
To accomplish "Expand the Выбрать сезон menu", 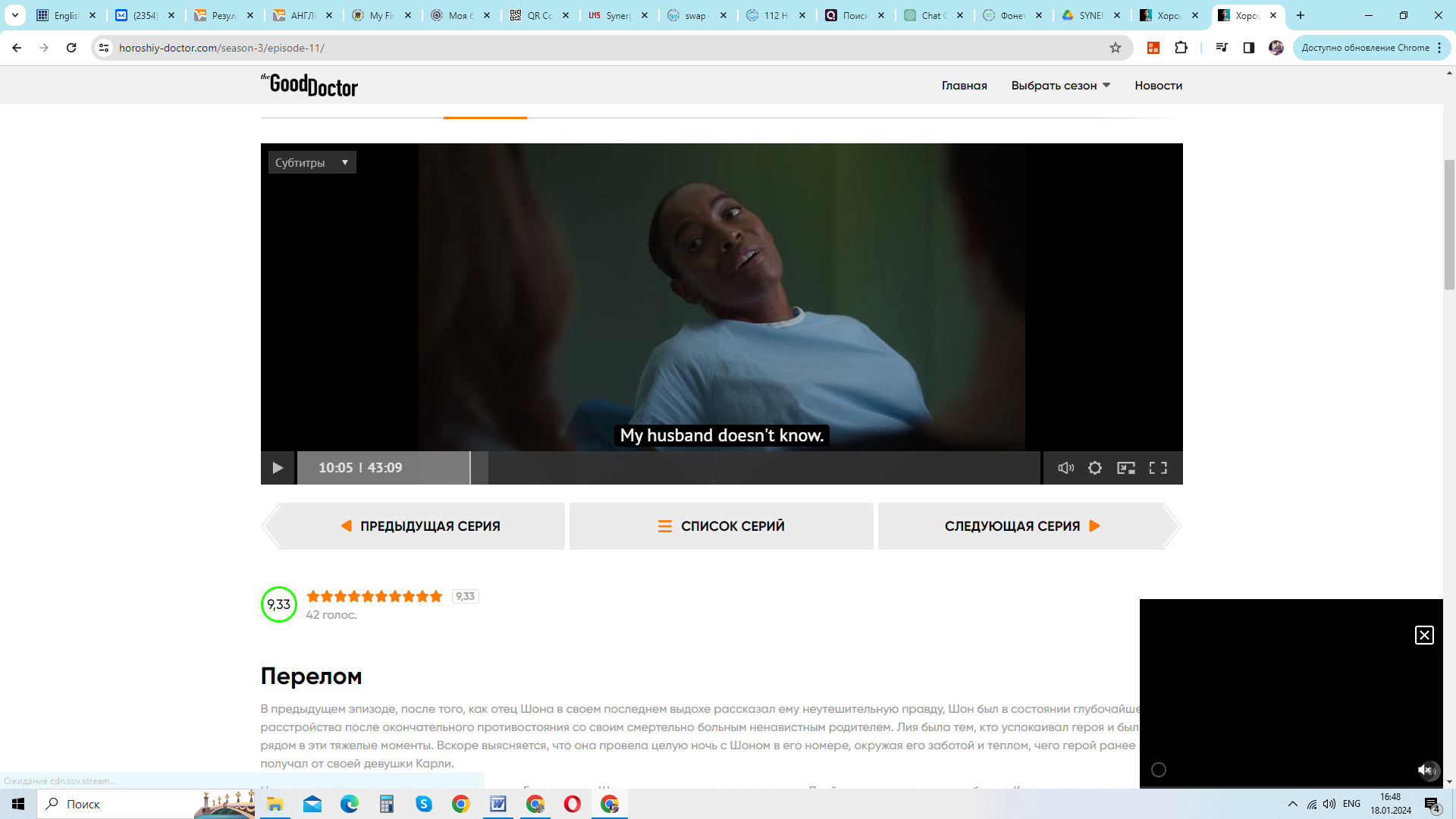I will pos(1060,86).
